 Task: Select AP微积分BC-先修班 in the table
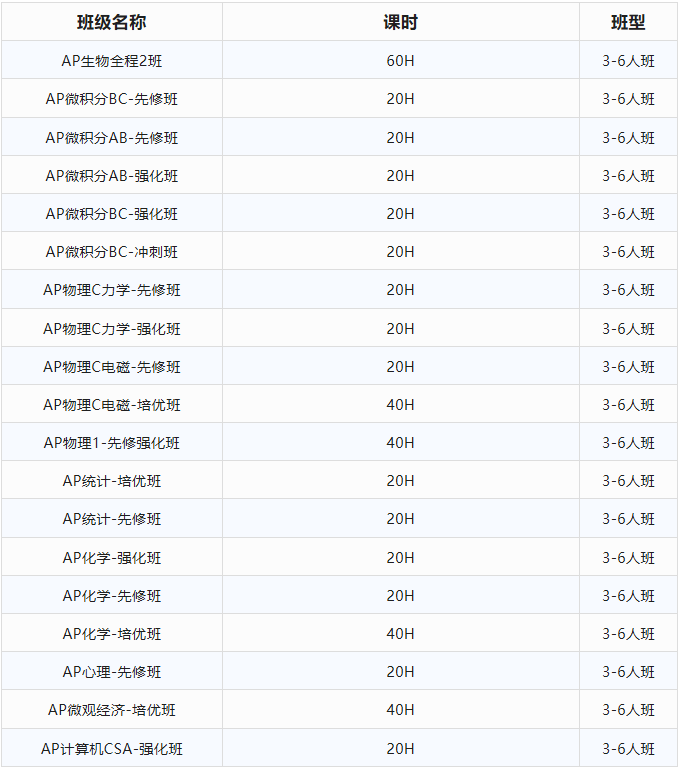pos(112,99)
